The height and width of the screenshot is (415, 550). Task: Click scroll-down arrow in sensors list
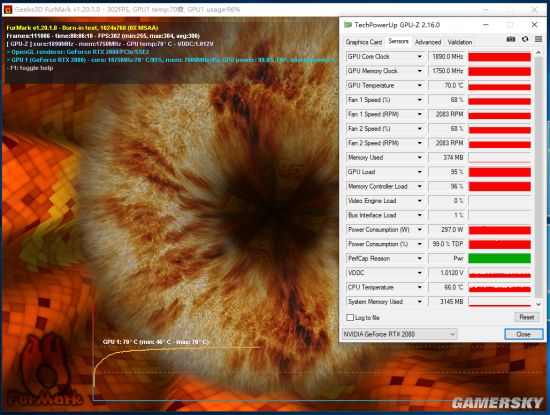(538, 304)
